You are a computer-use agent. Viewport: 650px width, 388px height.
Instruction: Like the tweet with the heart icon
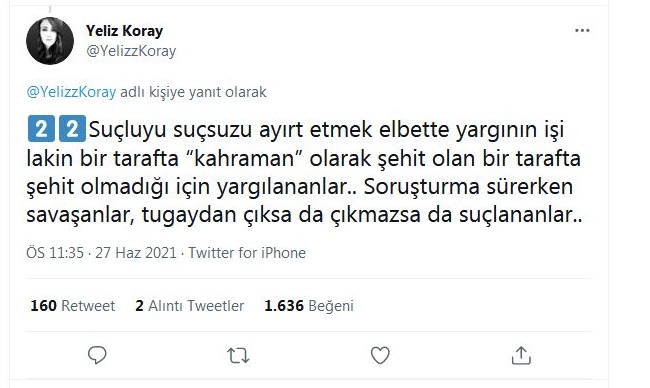click(x=380, y=355)
